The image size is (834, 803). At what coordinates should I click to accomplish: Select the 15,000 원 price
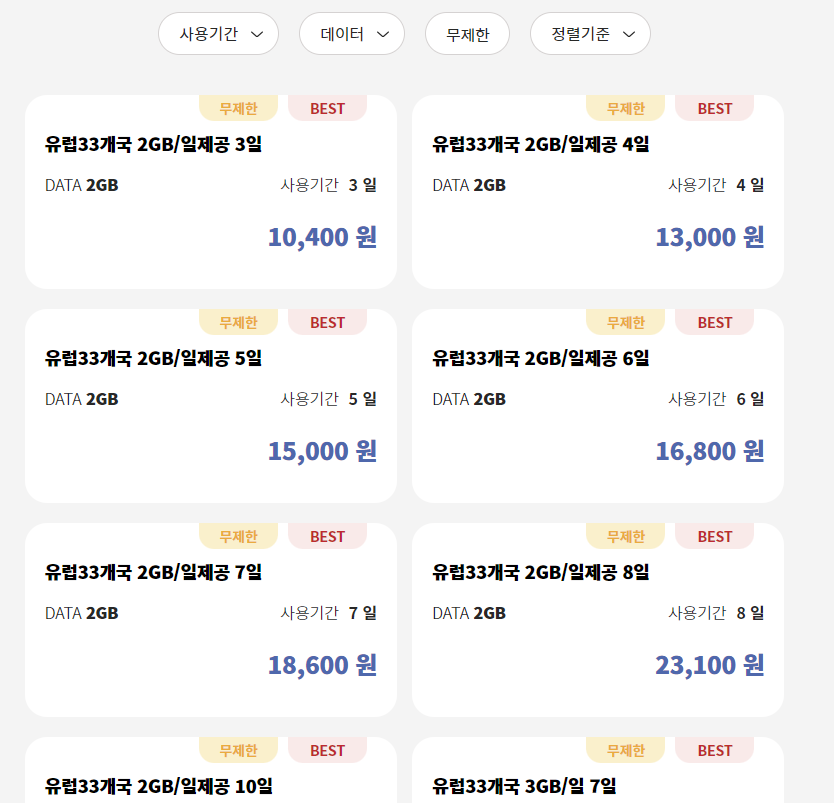pos(321,451)
